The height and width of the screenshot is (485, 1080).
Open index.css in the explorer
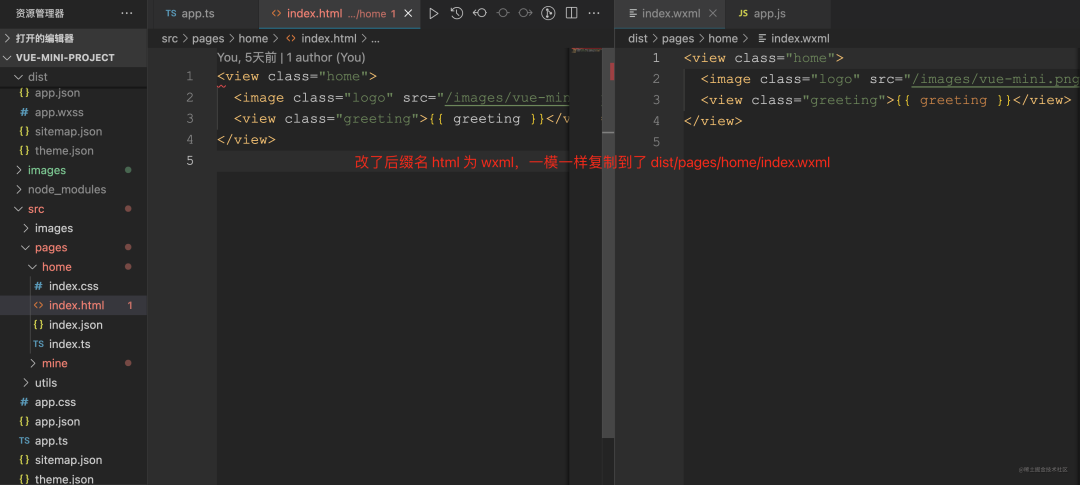click(74, 286)
